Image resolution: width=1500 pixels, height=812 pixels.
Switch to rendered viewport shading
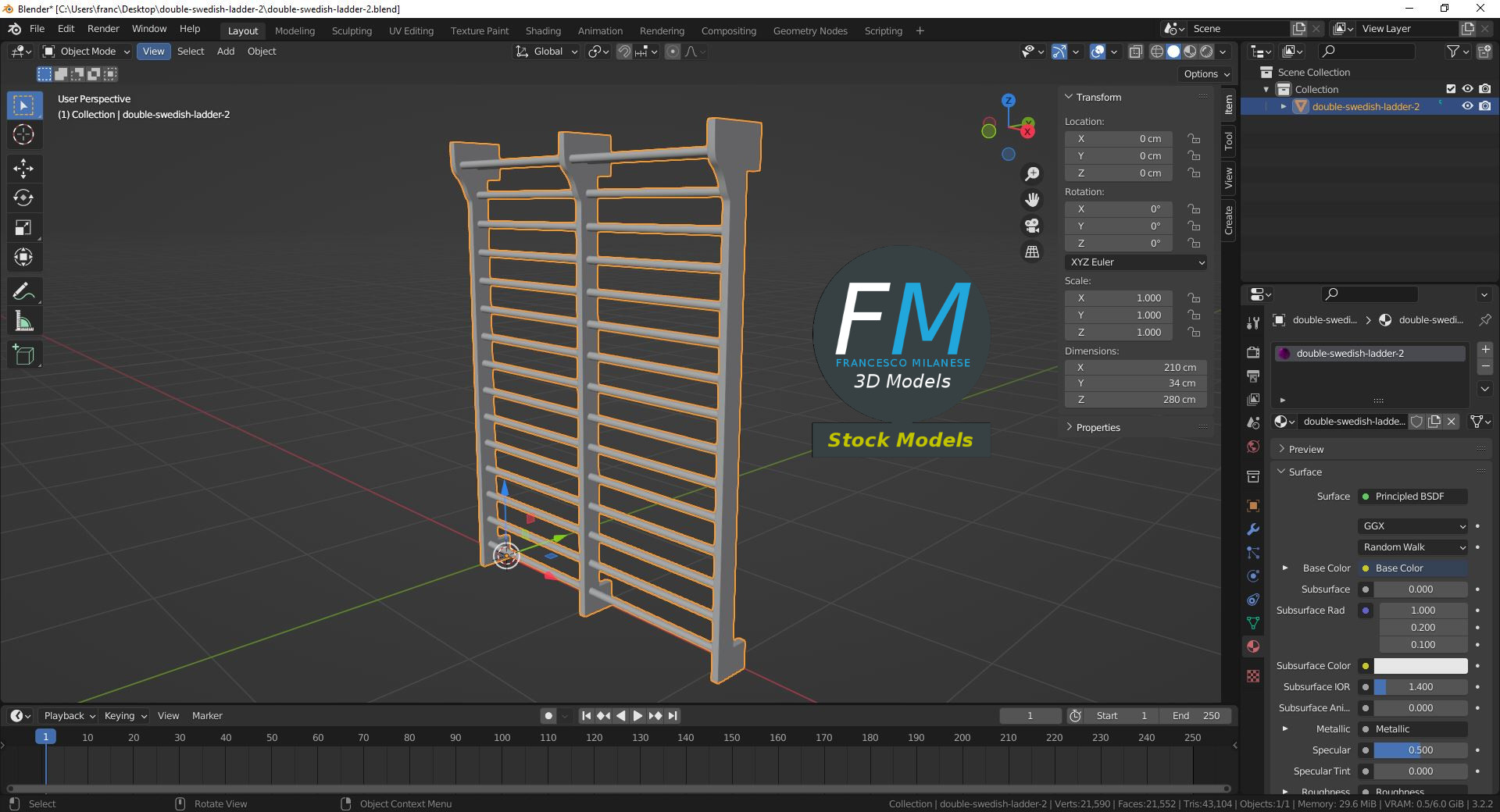(x=1206, y=52)
